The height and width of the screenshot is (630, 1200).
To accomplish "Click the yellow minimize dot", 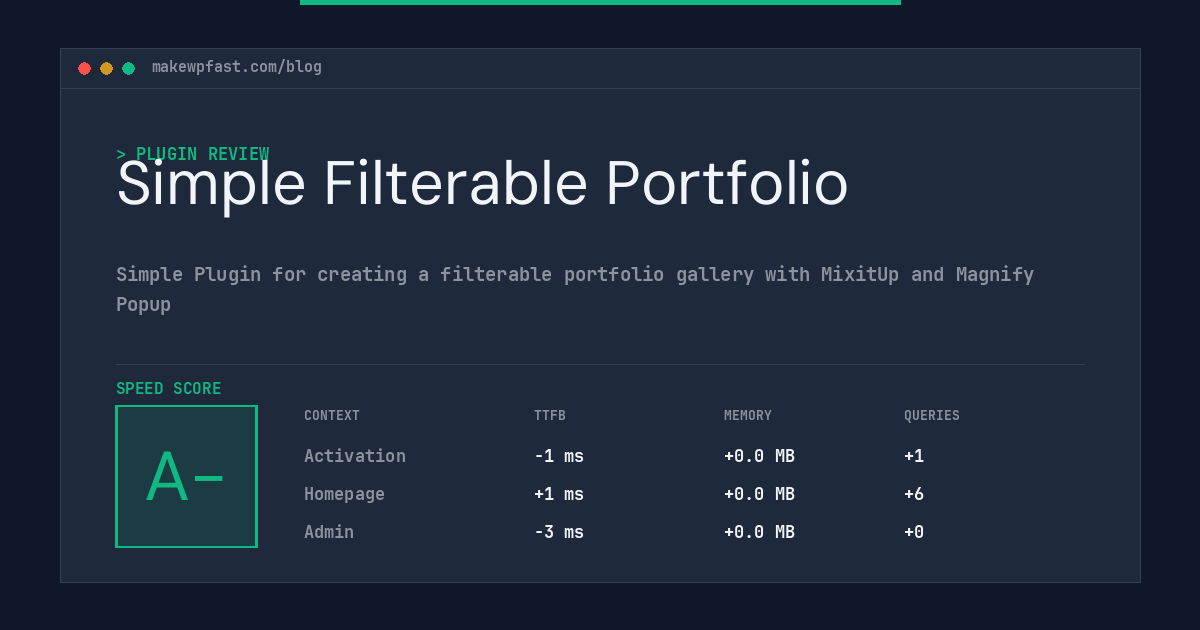I will click(x=106, y=68).
